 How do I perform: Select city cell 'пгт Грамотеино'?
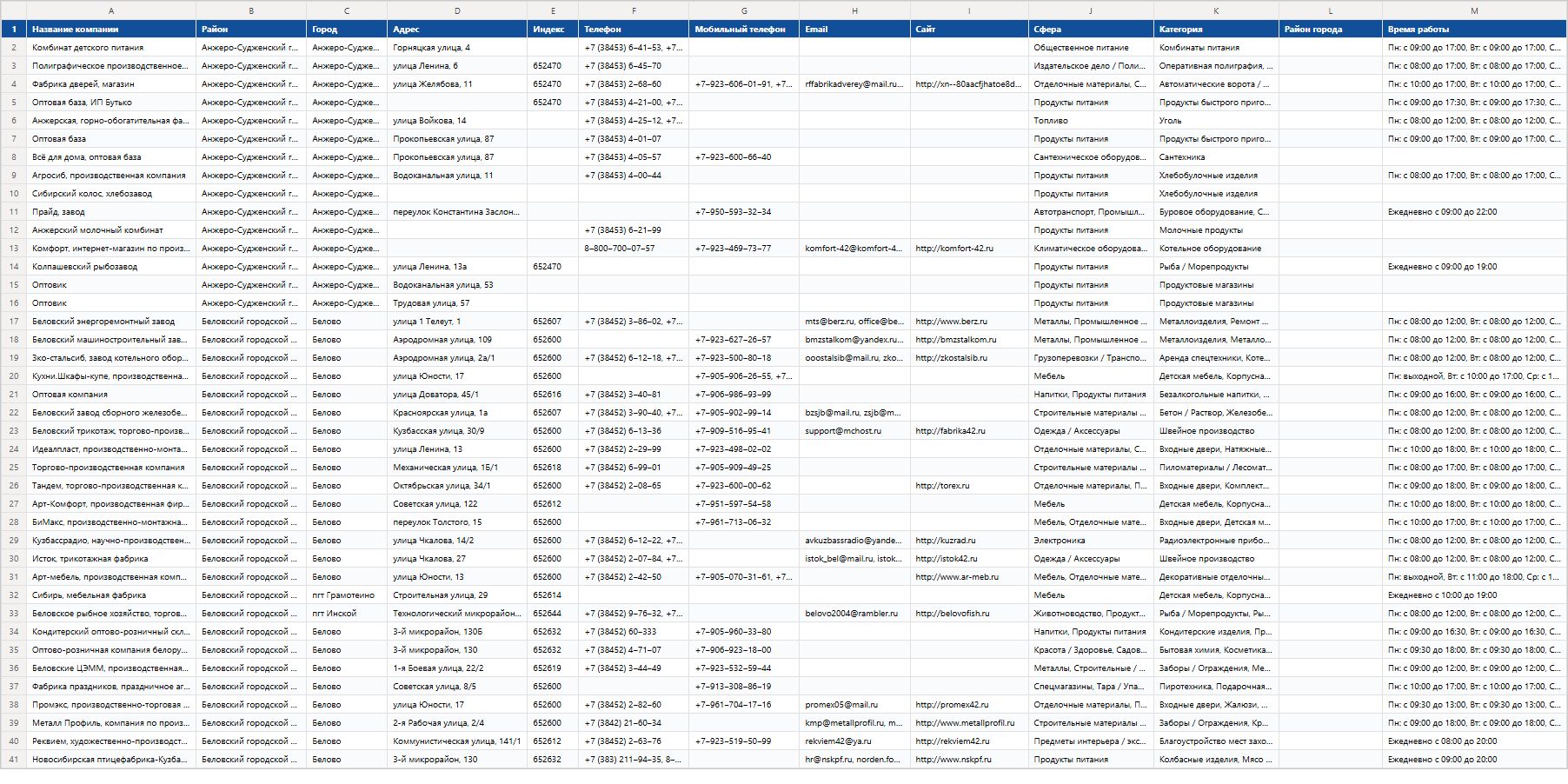(x=347, y=595)
